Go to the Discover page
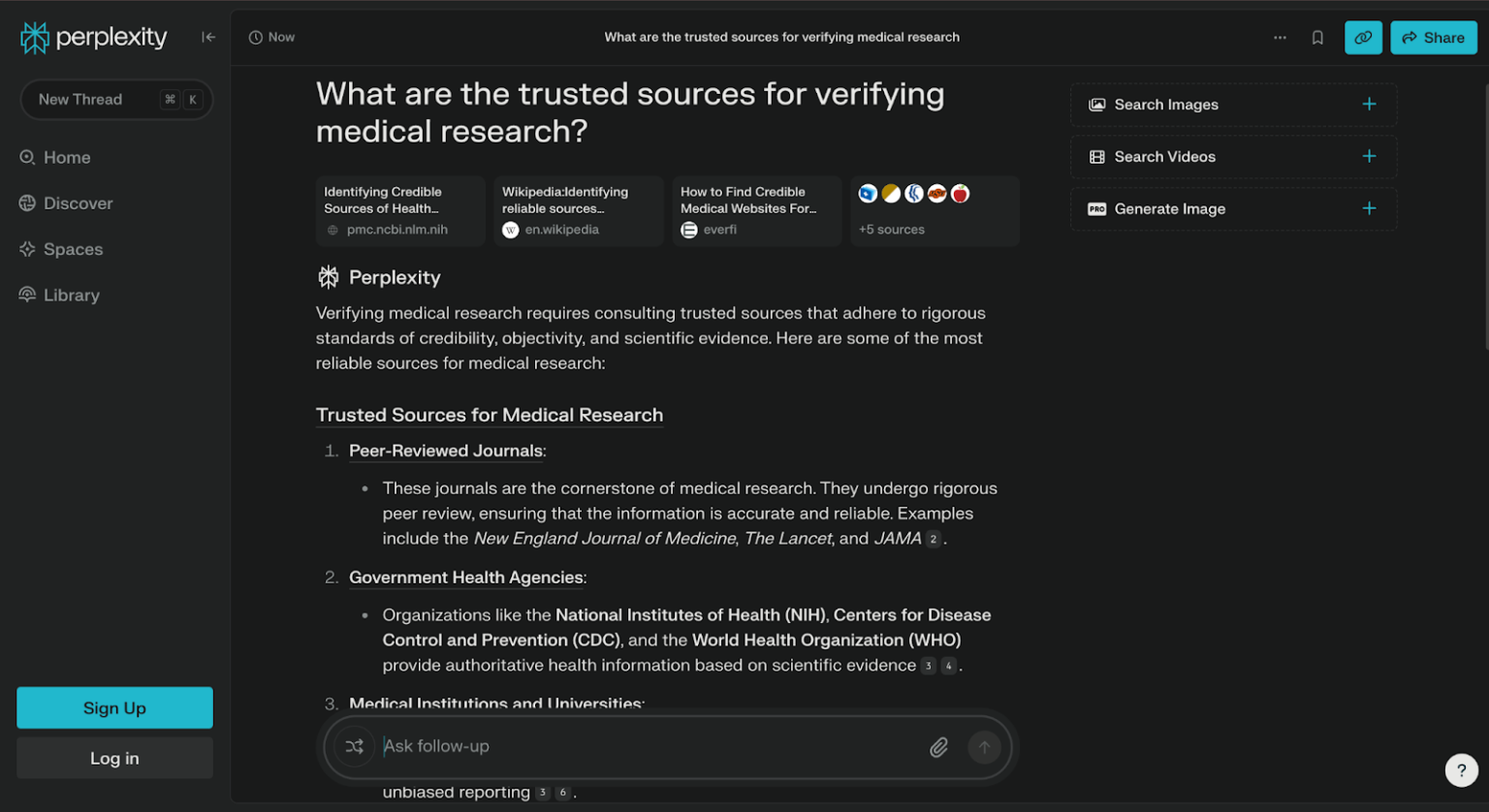Image resolution: width=1489 pixels, height=812 pixels. tap(78, 203)
